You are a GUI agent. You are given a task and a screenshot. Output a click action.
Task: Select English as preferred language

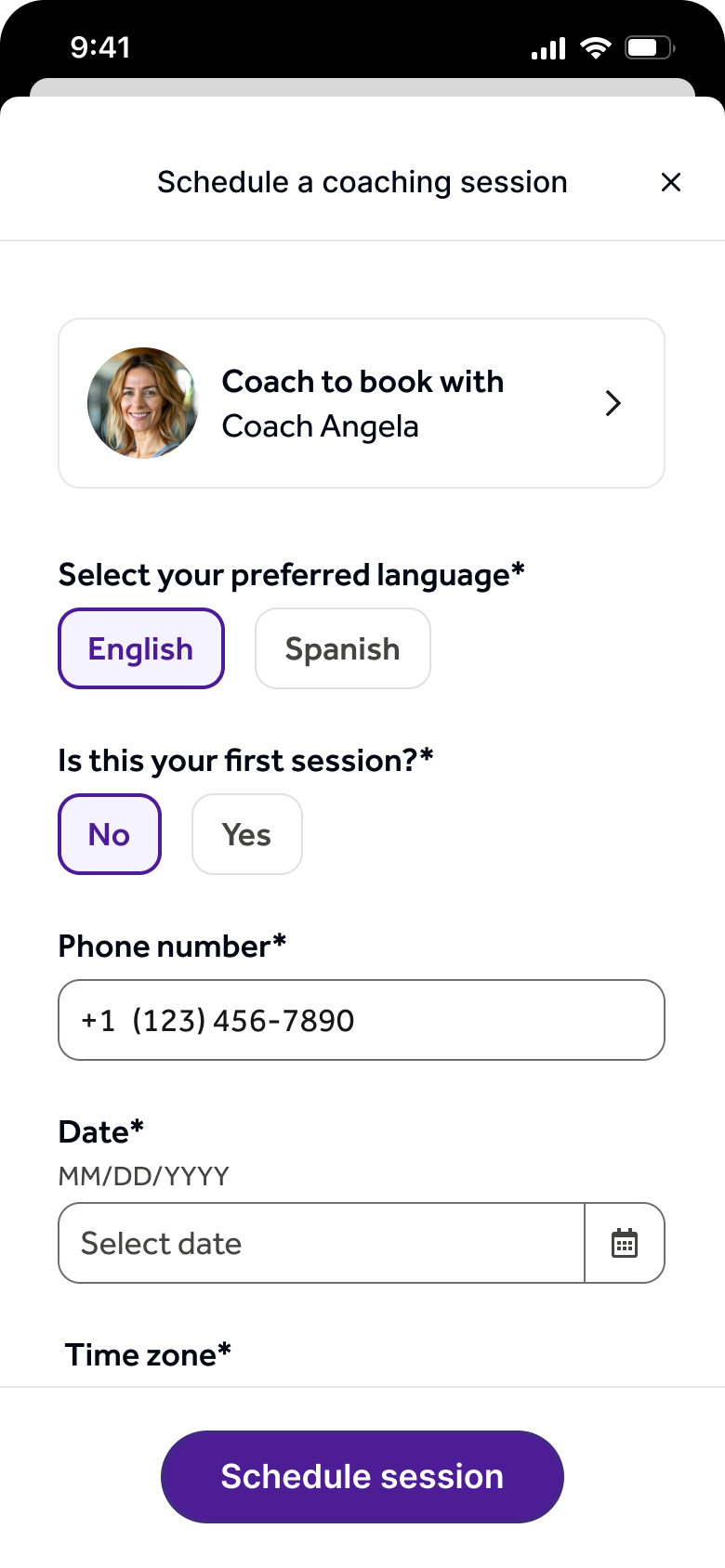pos(140,648)
